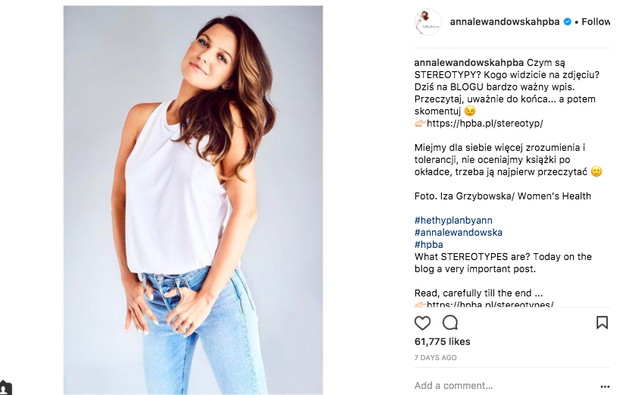Click the 7 DAYS AGO timestamp
620x395 pixels.
(x=435, y=358)
